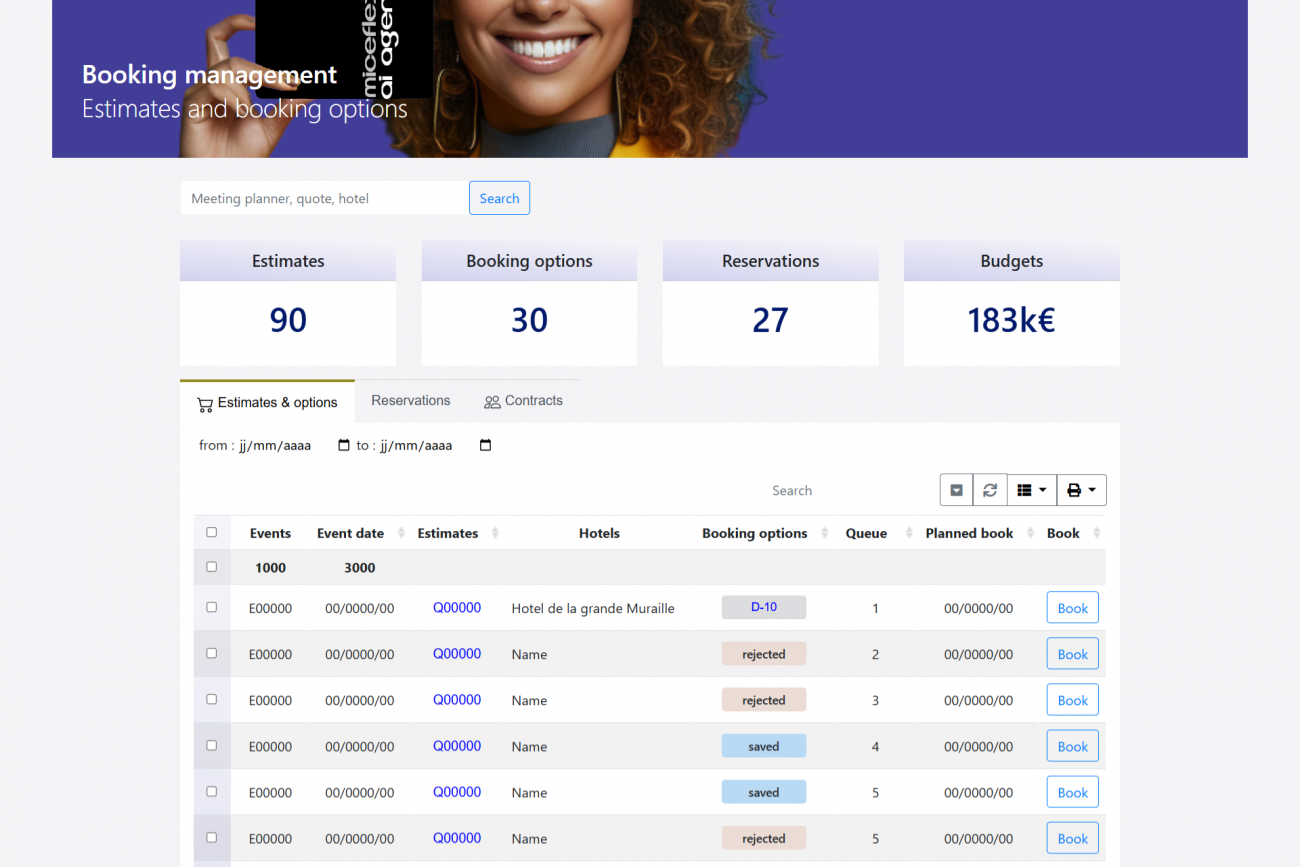This screenshot has height=867, width=1300.
Task: Open the 'from' date calendar picker icon
Action: (x=344, y=445)
